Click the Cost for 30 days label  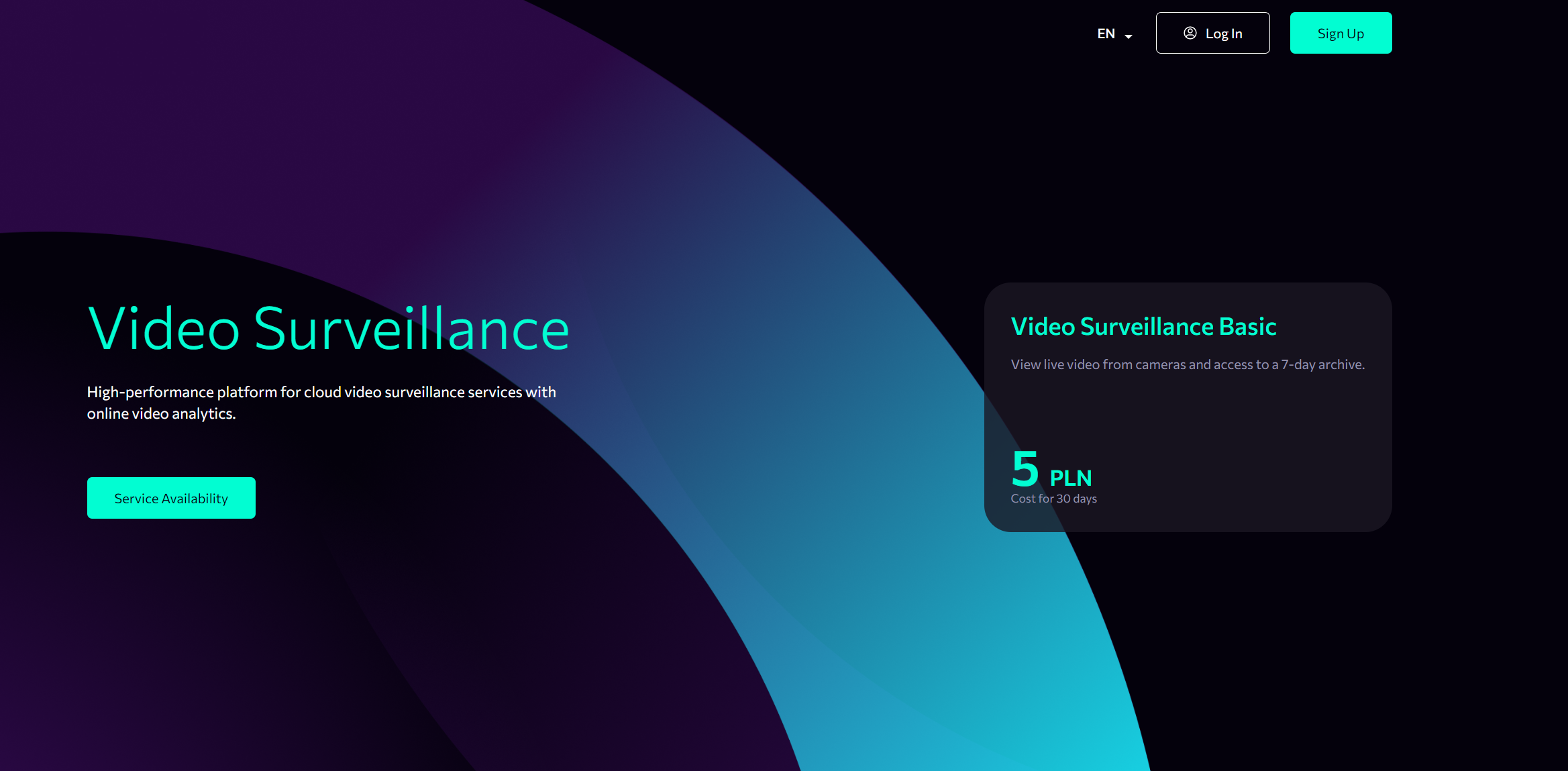pyautogui.click(x=1053, y=499)
